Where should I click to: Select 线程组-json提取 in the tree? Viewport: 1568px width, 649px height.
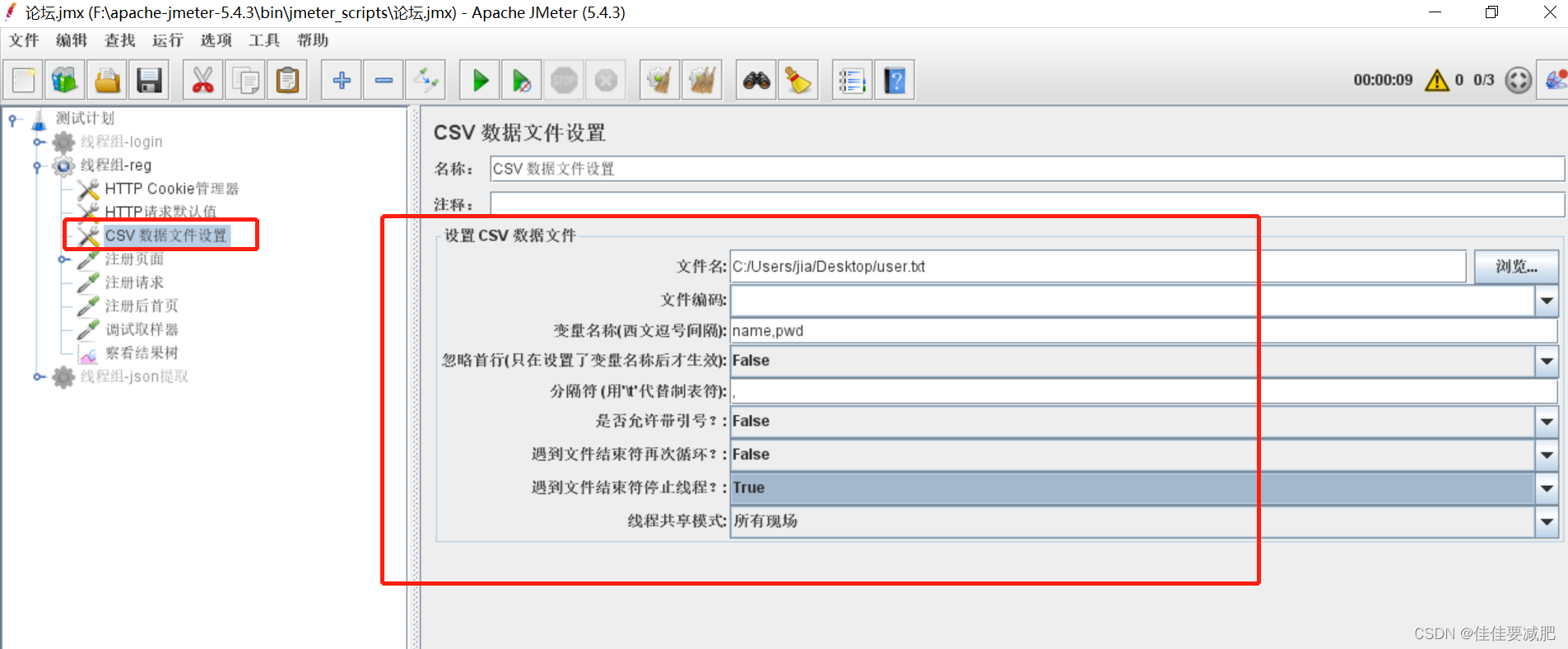coord(134,376)
